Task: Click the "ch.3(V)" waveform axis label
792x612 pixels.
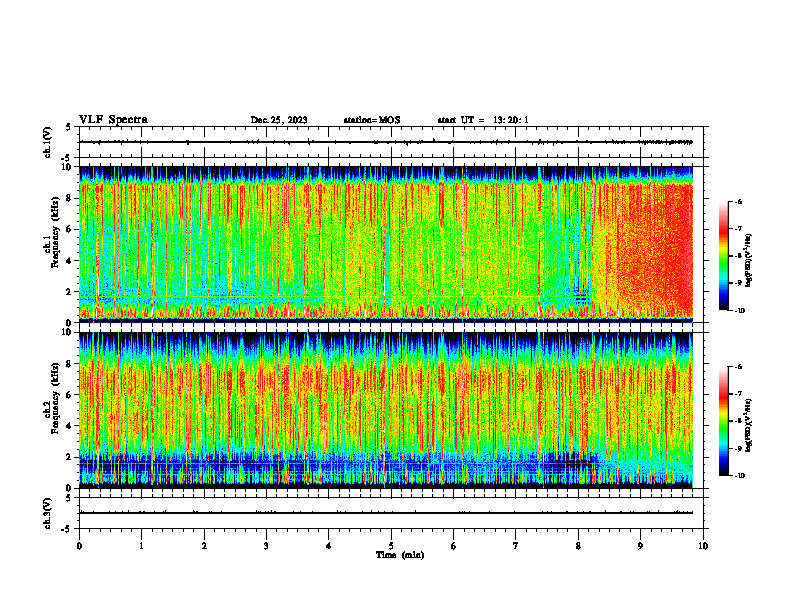Action: click(48, 513)
